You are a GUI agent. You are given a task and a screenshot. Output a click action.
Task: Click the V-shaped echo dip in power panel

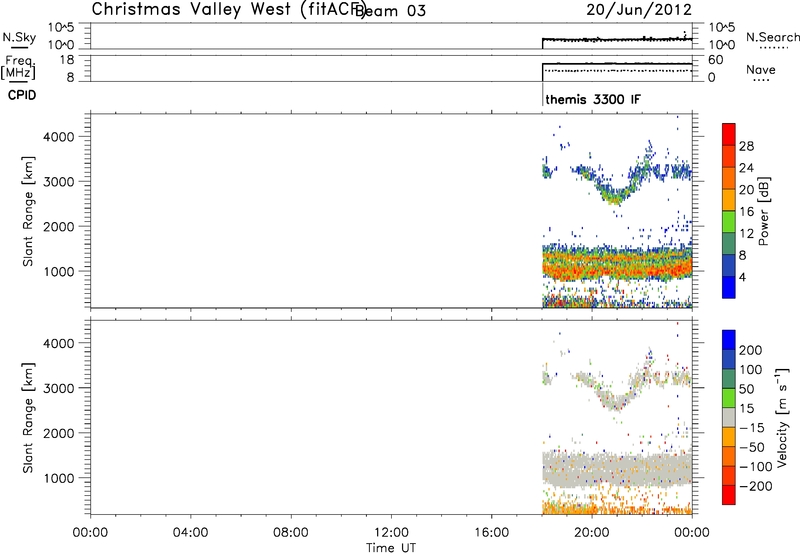pyautogui.click(x=616, y=196)
